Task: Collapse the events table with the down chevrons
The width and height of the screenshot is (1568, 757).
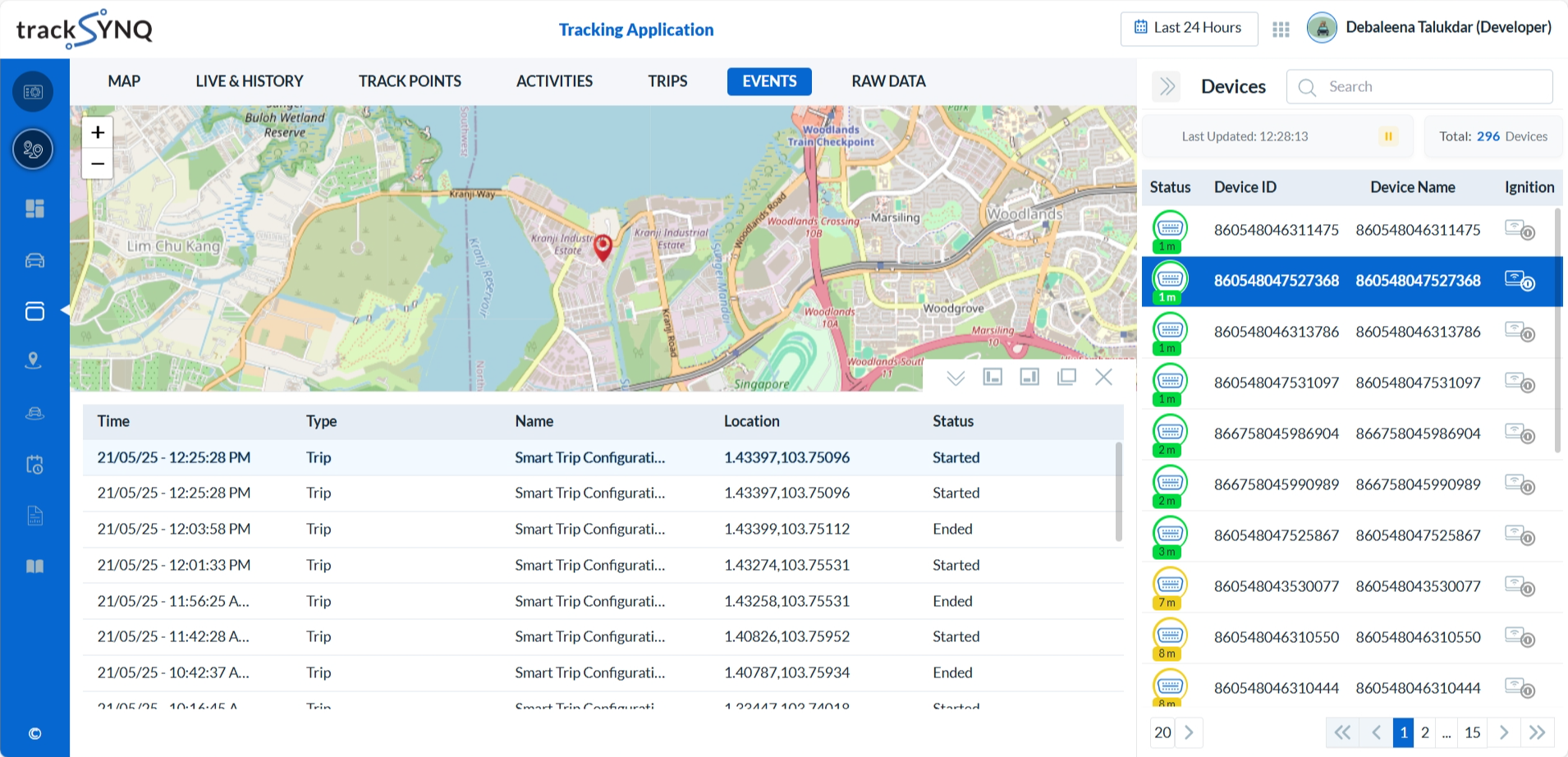Action: tap(955, 378)
